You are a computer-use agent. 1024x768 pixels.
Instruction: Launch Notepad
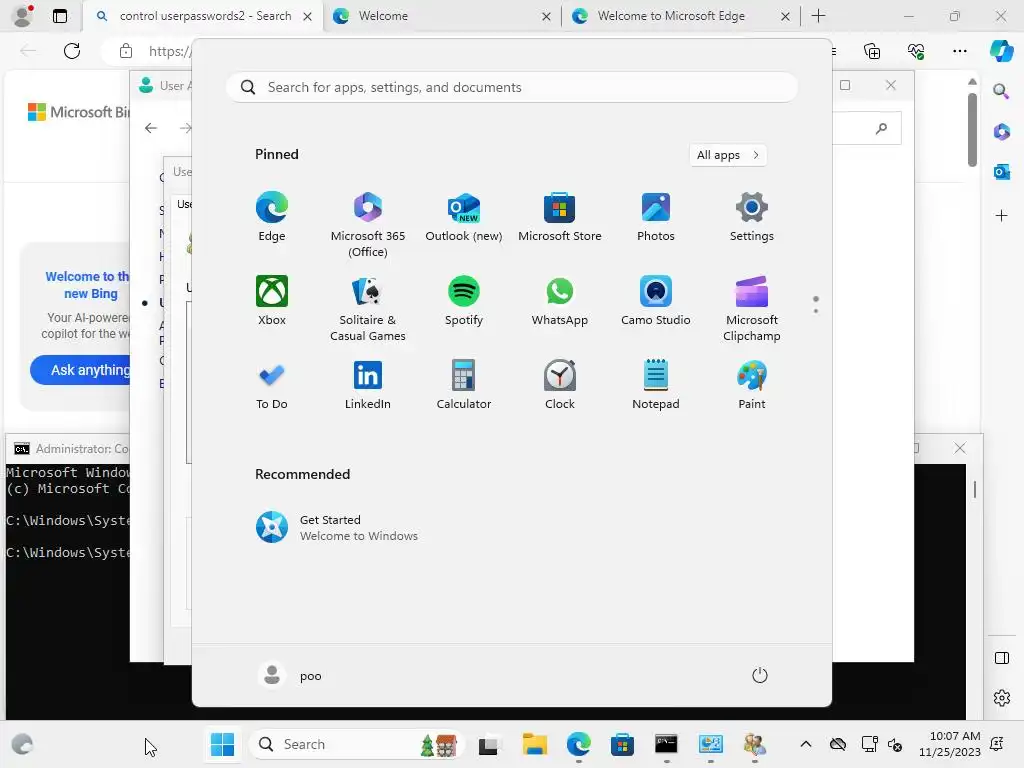656,385
